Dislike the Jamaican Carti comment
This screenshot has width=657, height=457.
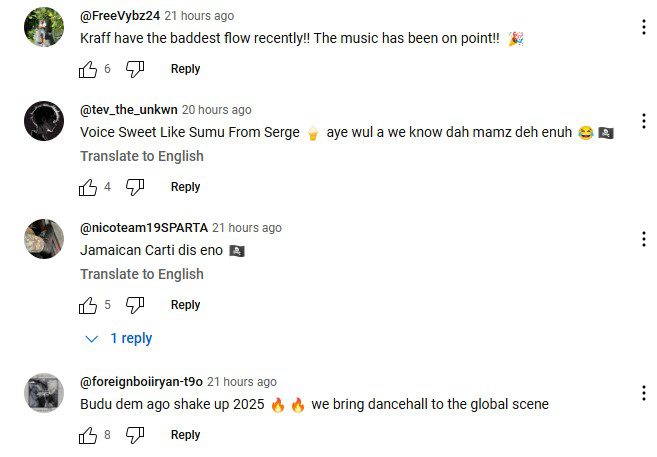(136, 305)
